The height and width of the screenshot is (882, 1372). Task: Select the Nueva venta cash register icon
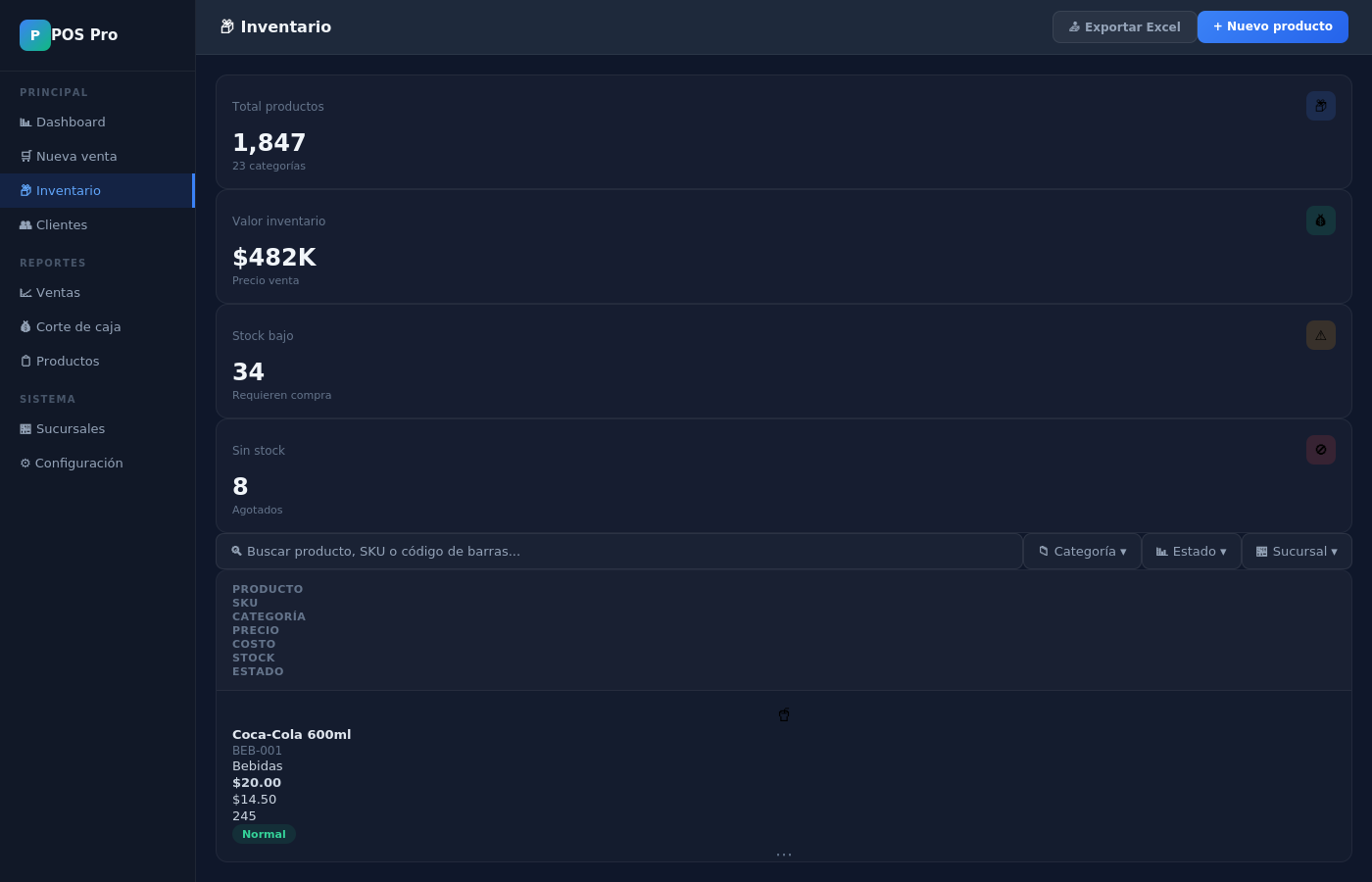tap(26, 156)
